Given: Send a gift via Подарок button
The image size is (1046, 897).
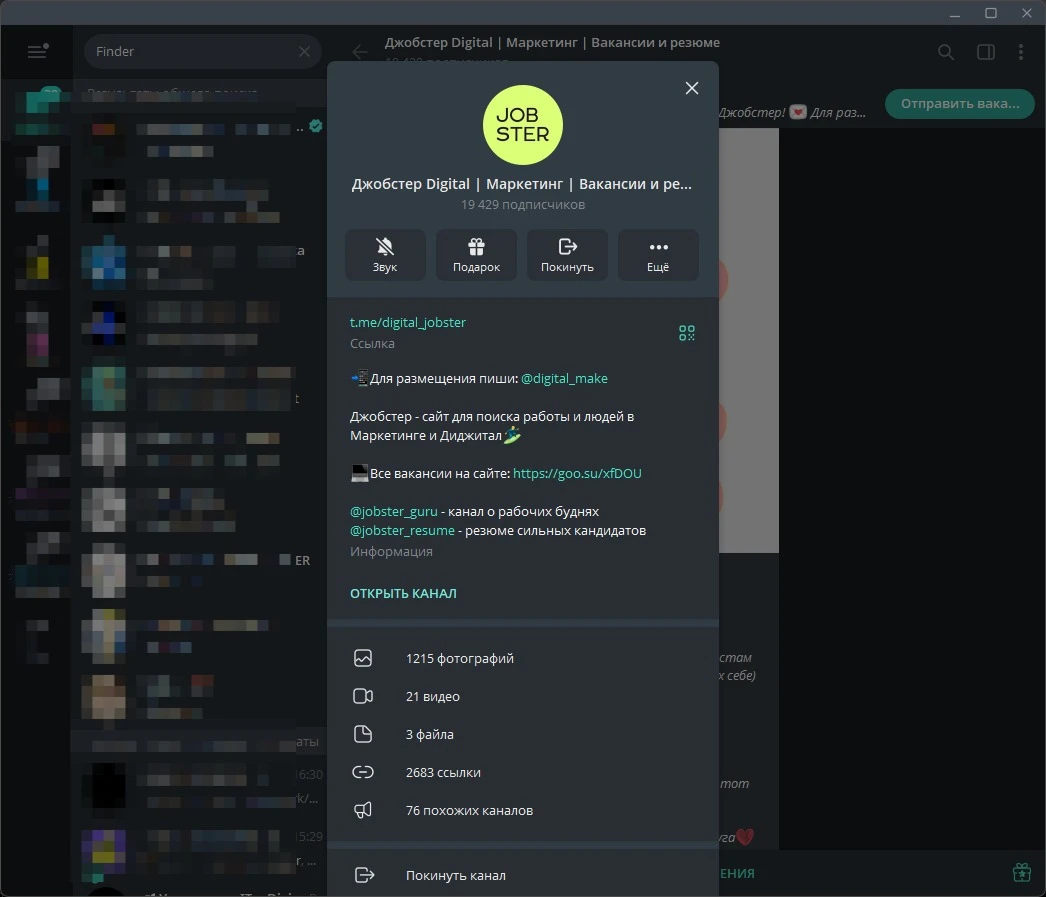Looking at the screenshot, I should [476, 255].
